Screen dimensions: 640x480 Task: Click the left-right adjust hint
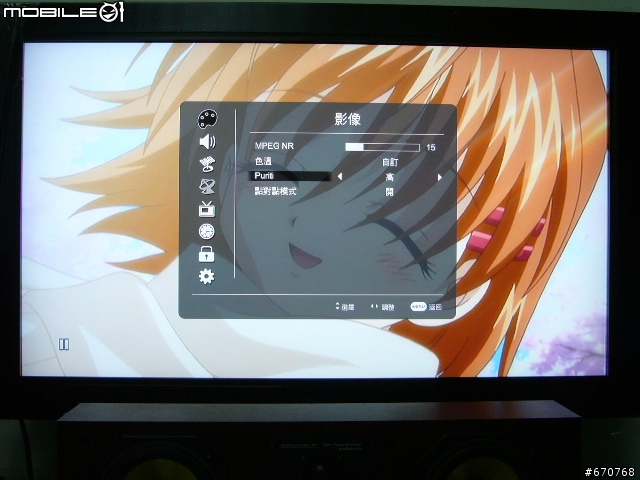[382, 307]
